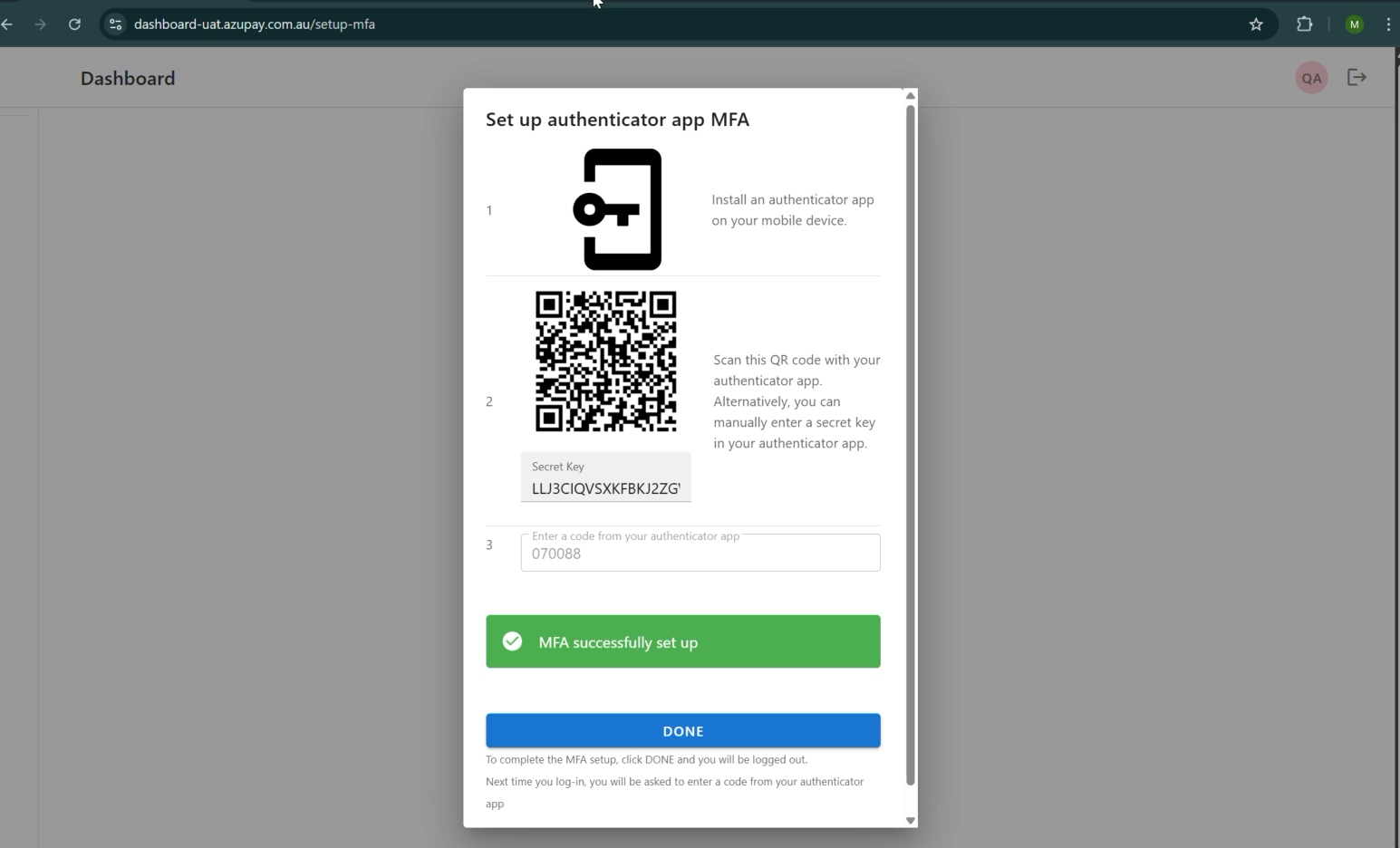
Task: Bookmark this page with the star icon
Action: (x=1256, y=24)
